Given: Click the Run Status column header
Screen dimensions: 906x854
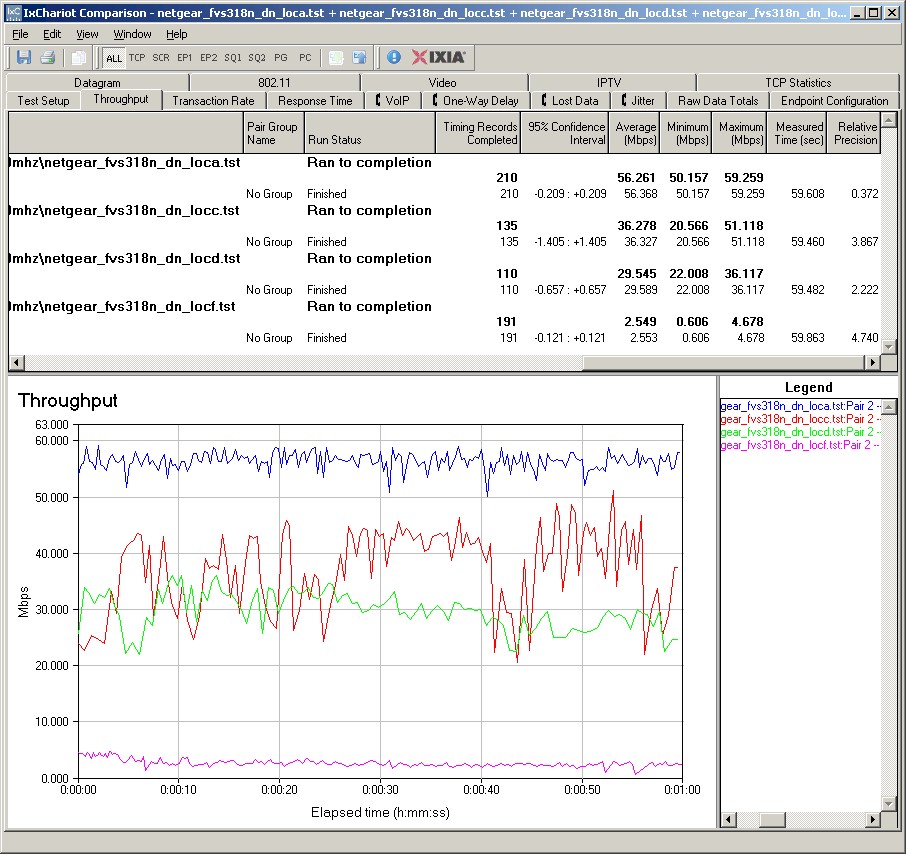Looking at the screenshot, I should [x=369, y=133].
